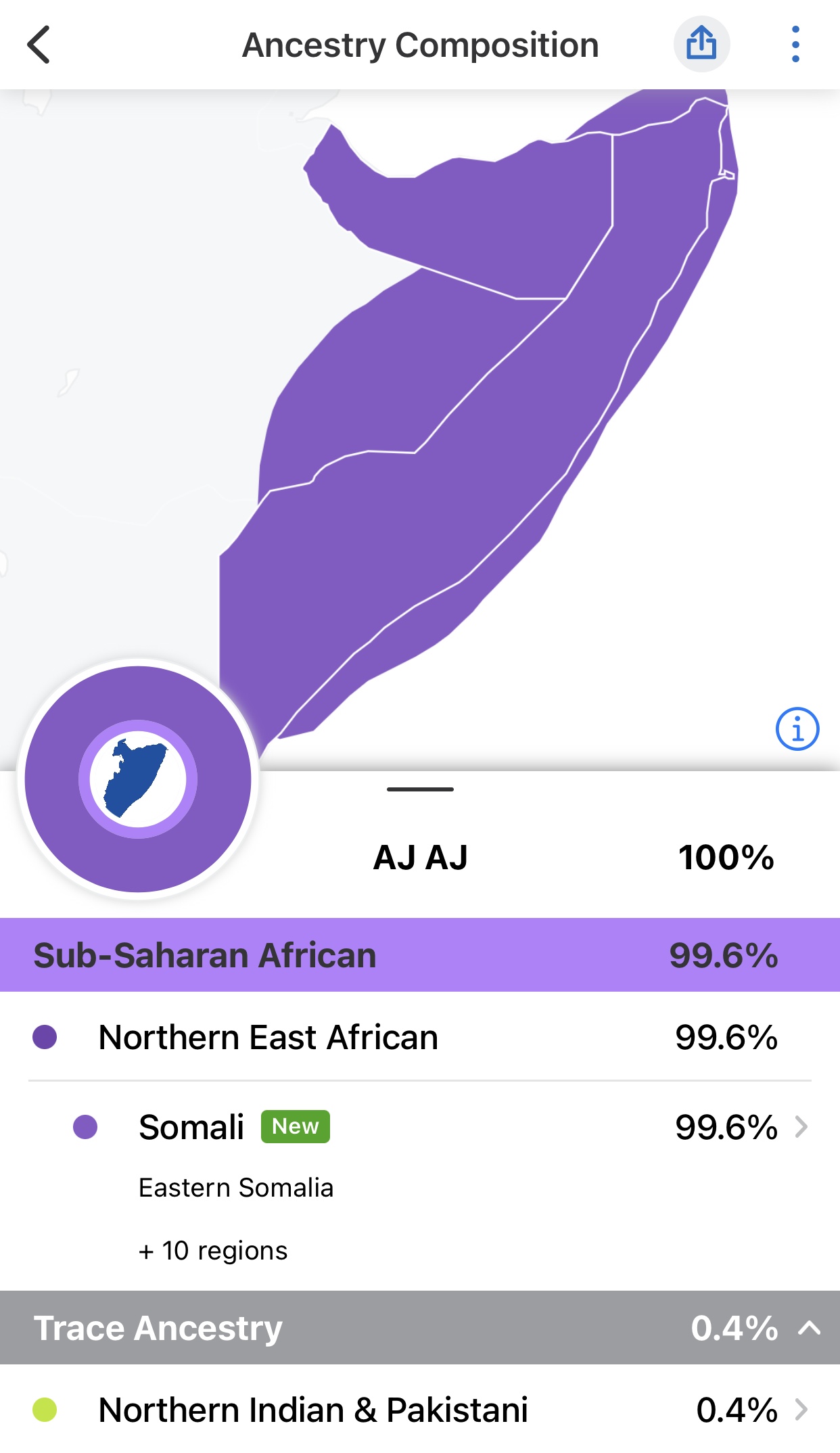This screenshot has height=1453, width=840.
Task: Open the map info icon
Action: click(797, 729)
